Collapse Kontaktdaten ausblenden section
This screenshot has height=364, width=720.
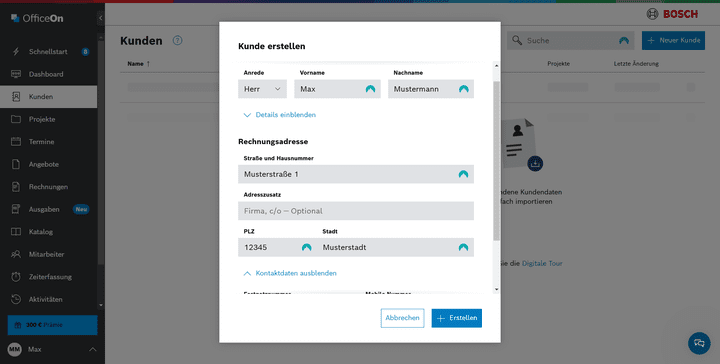290,273
